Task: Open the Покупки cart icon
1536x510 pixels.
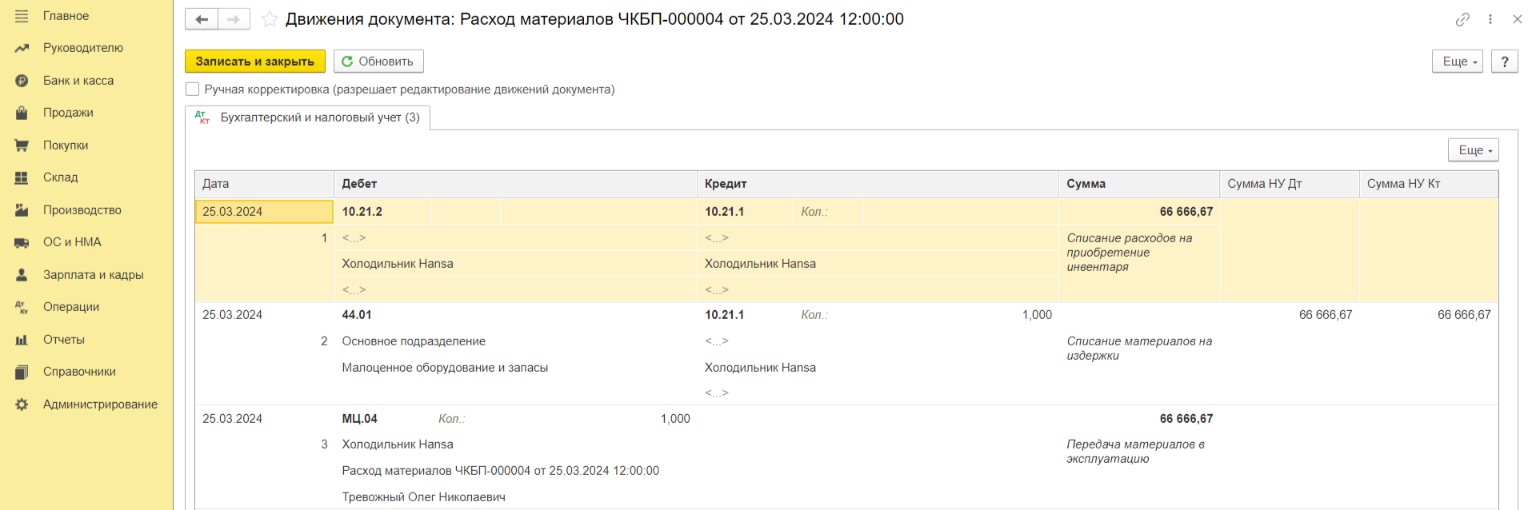Action: click(21, 145)
